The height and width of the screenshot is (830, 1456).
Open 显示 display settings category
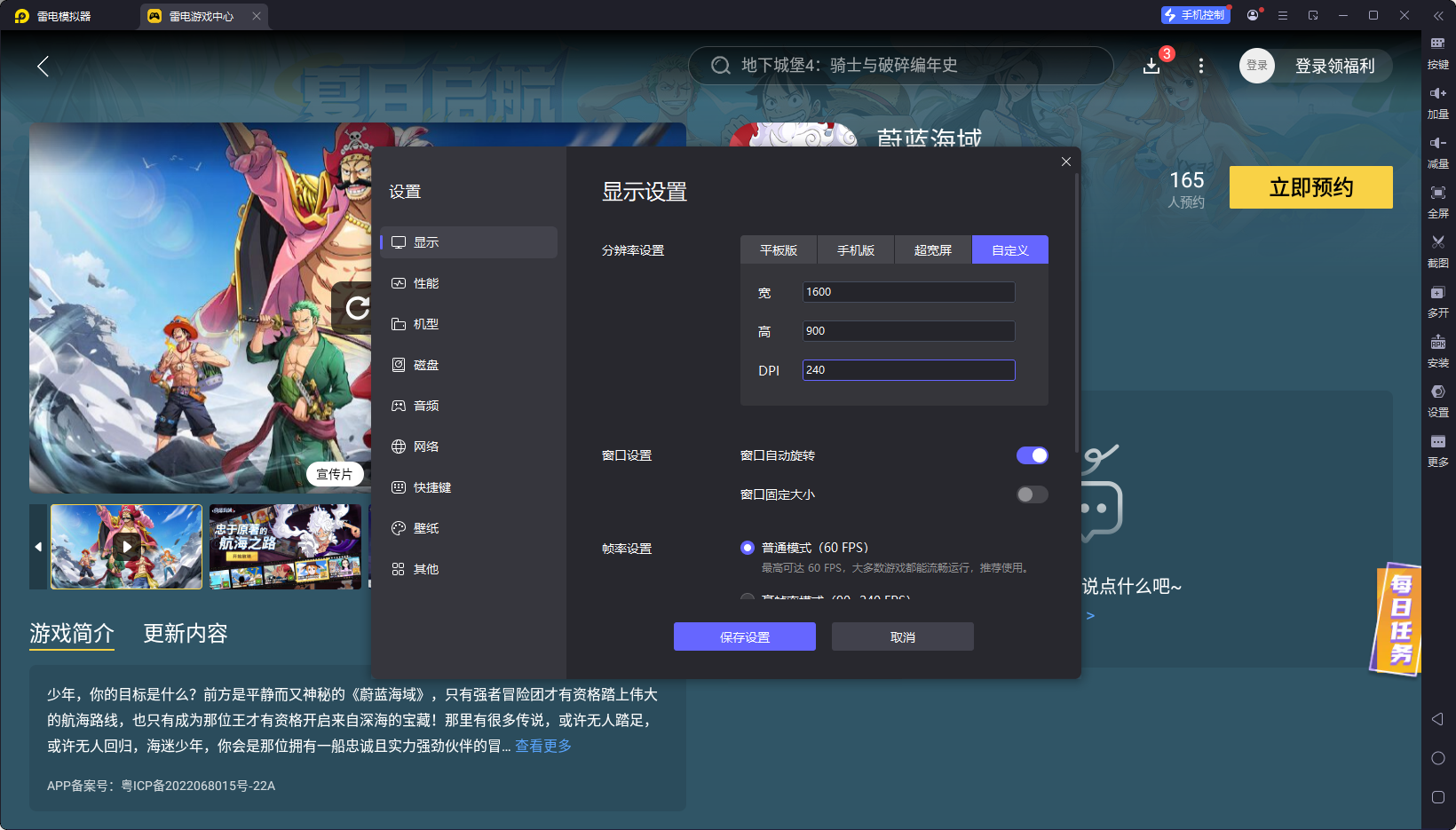point(469,242)
